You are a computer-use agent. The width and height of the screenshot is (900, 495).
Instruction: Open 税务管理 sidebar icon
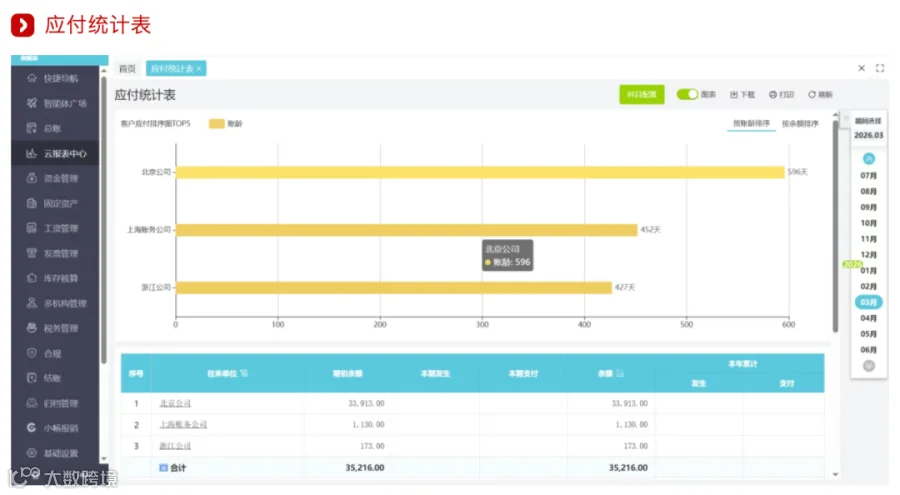pos(32,328)
